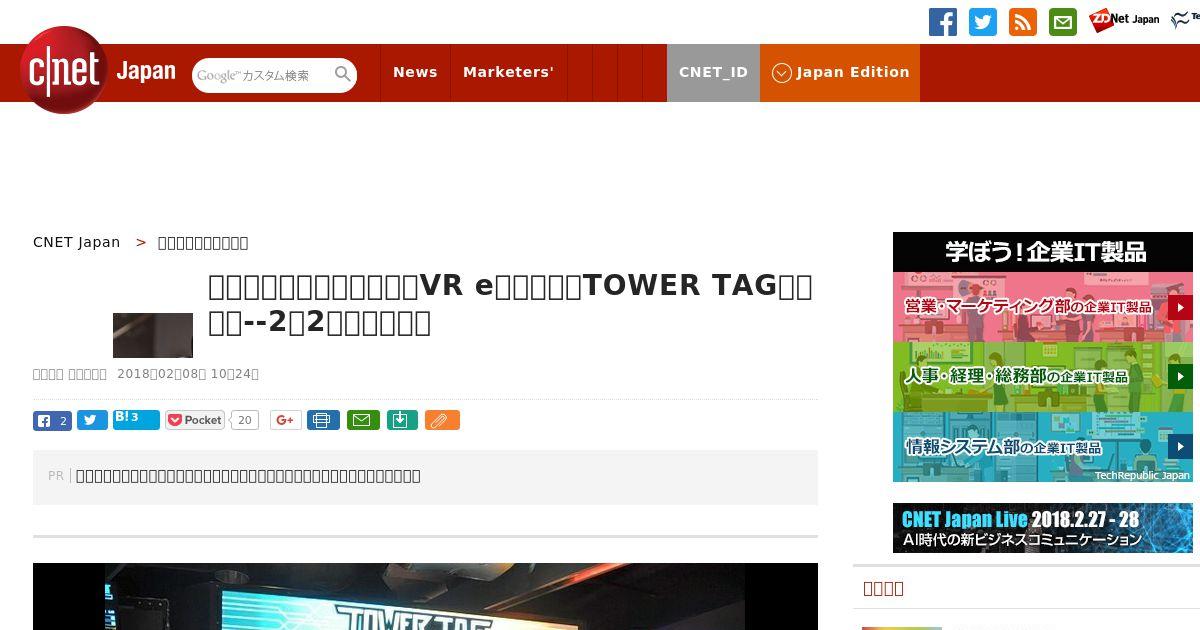
Task: Open the newsletter mail icon in header
Action: (1063, 22)
